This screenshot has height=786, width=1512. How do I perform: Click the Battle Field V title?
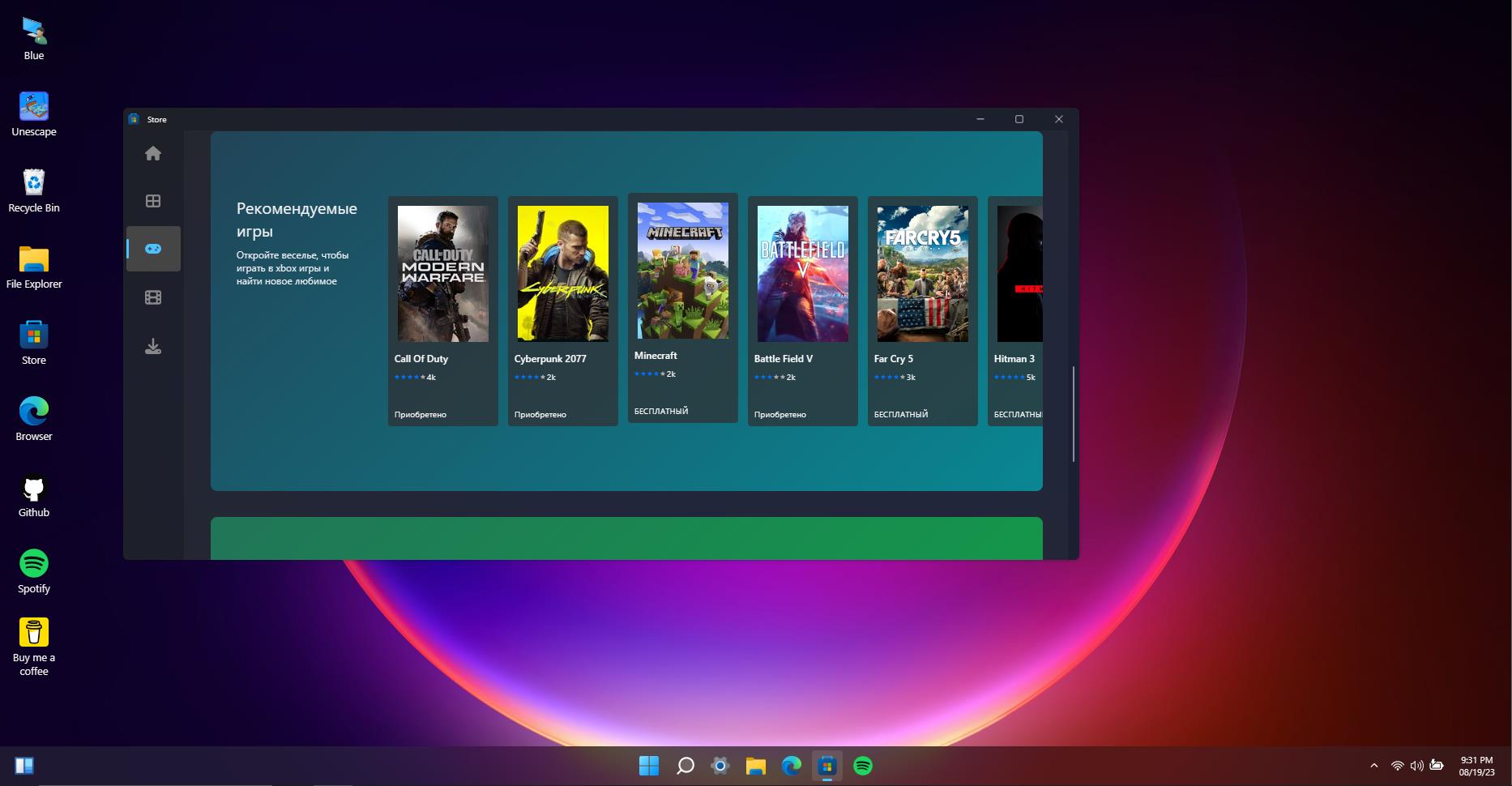(x=784, y=359)
